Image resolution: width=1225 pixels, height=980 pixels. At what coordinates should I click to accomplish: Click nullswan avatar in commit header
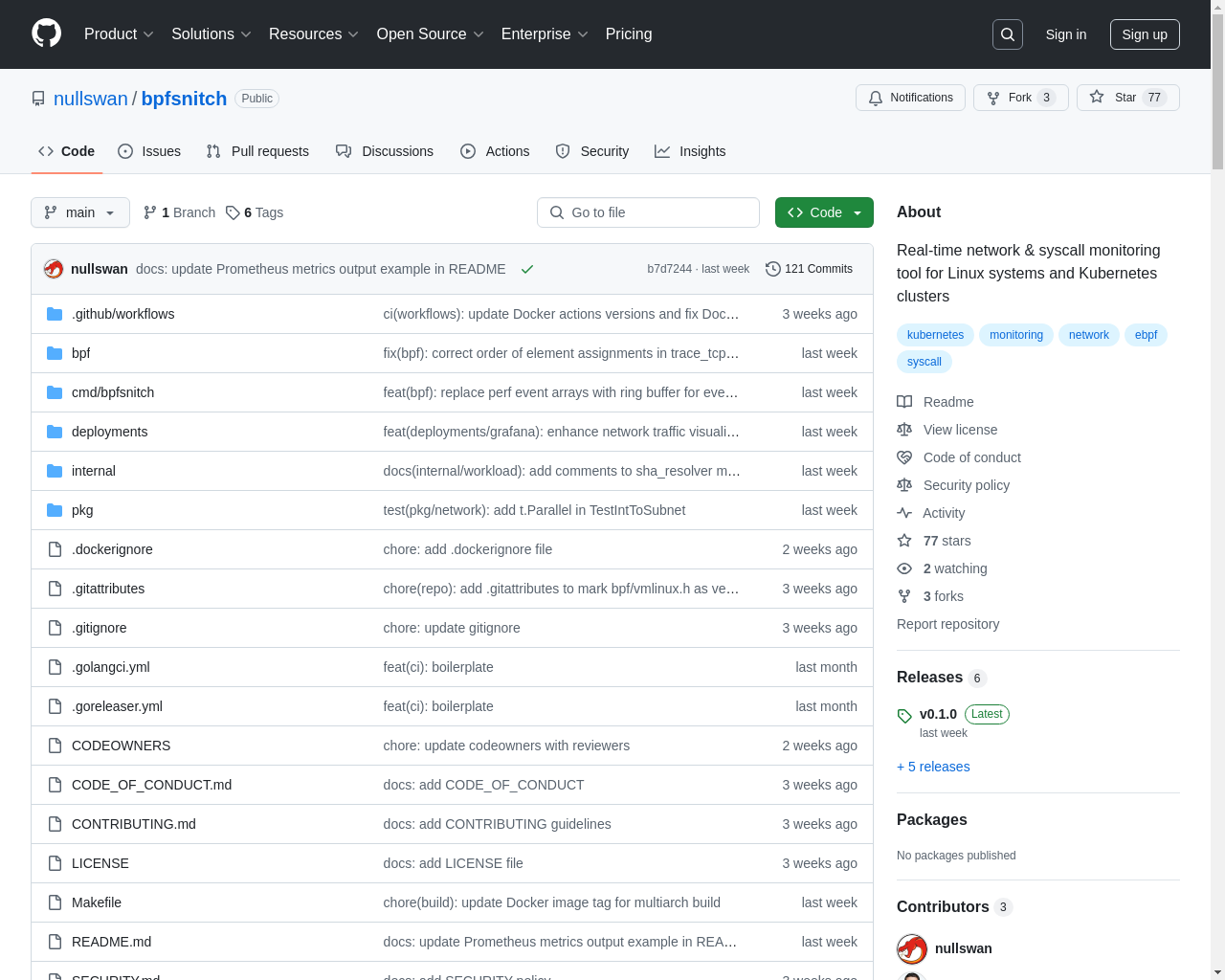coord(54,269)
